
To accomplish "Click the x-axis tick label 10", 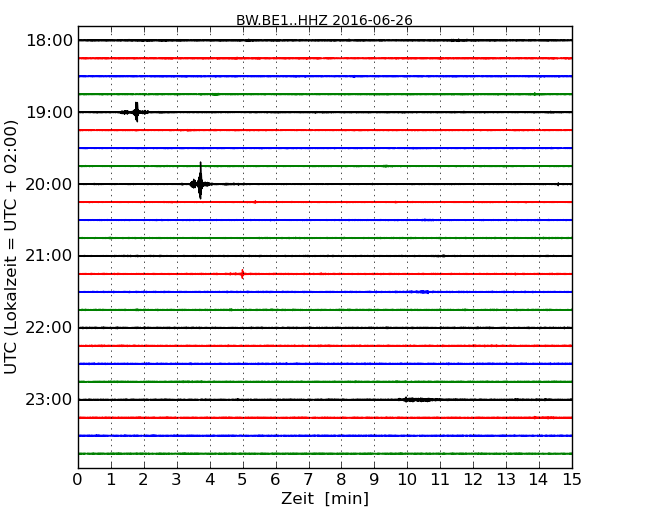I will click(407, 479).
